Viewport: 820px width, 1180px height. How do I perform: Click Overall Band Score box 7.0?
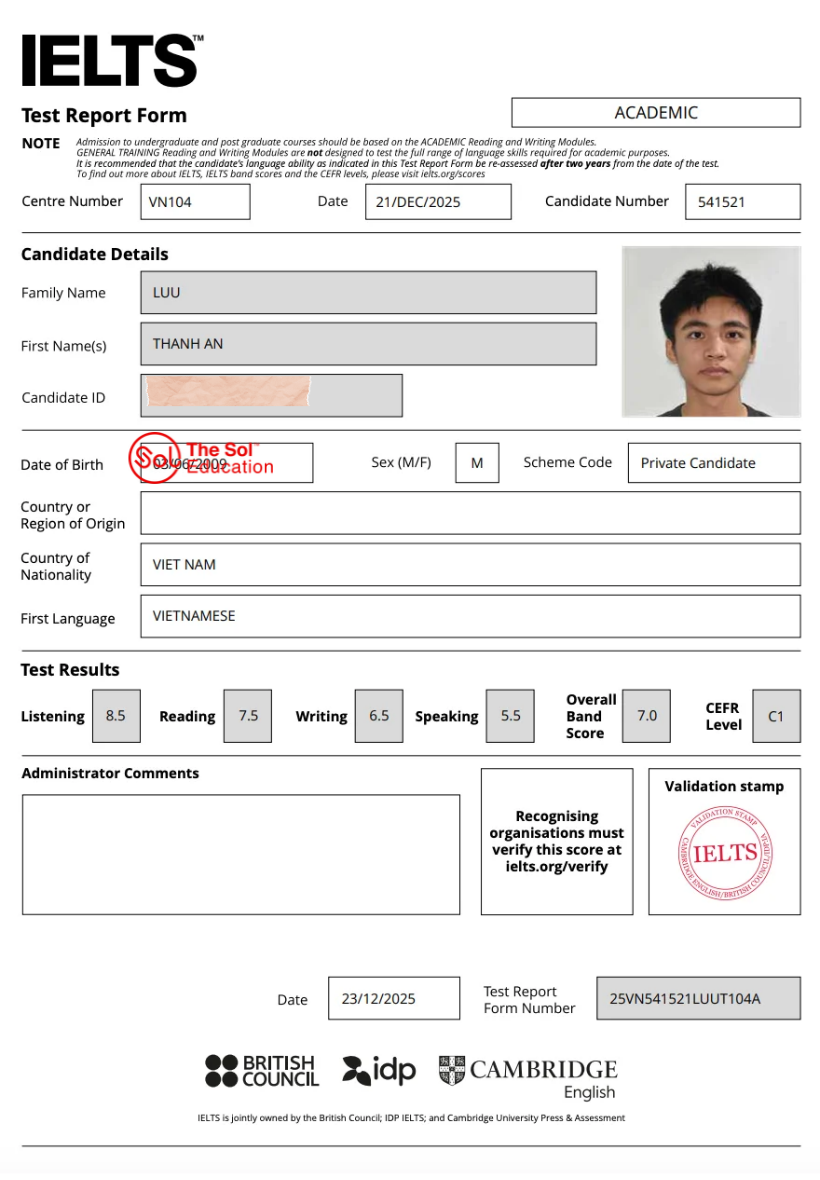point(646,716)
